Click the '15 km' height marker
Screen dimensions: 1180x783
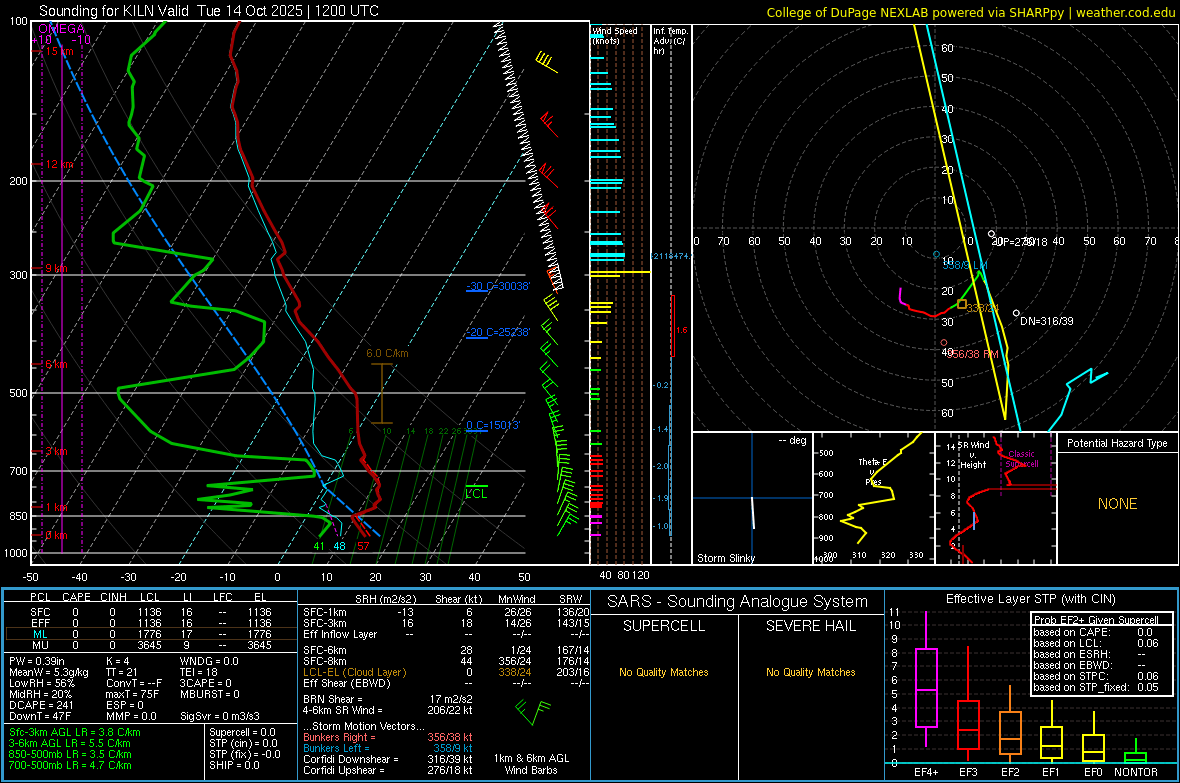coord(59,51)
